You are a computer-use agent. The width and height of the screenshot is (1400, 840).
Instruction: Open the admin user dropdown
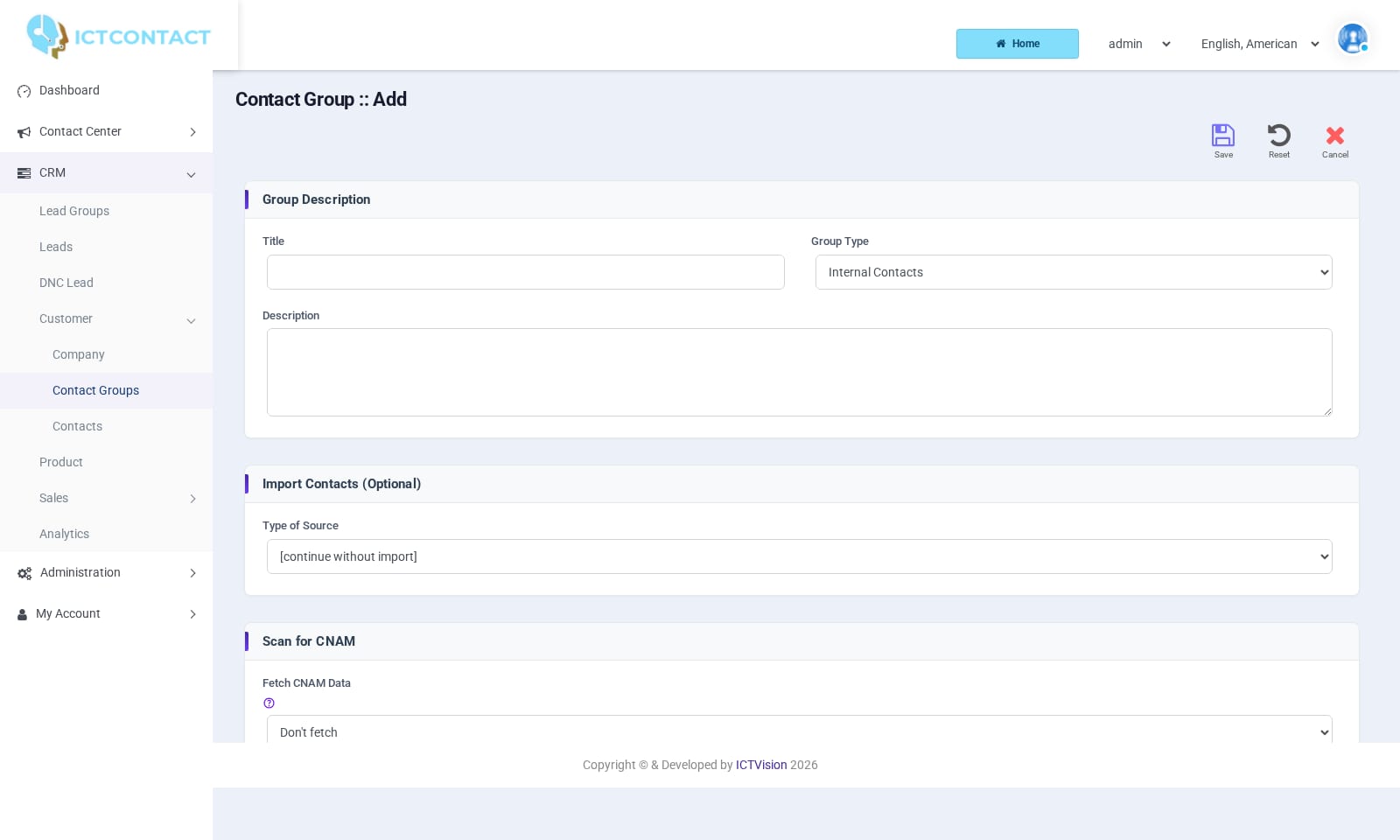point(1139,44)
